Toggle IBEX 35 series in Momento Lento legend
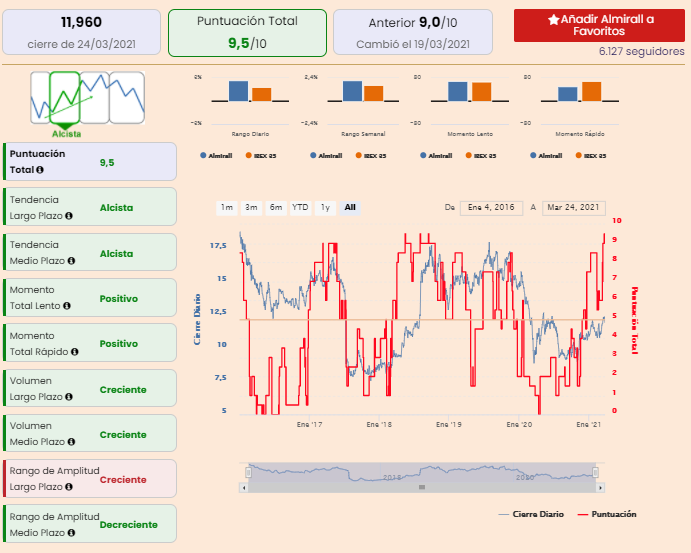This screenshot has width=691, height=553. point(481,156)
